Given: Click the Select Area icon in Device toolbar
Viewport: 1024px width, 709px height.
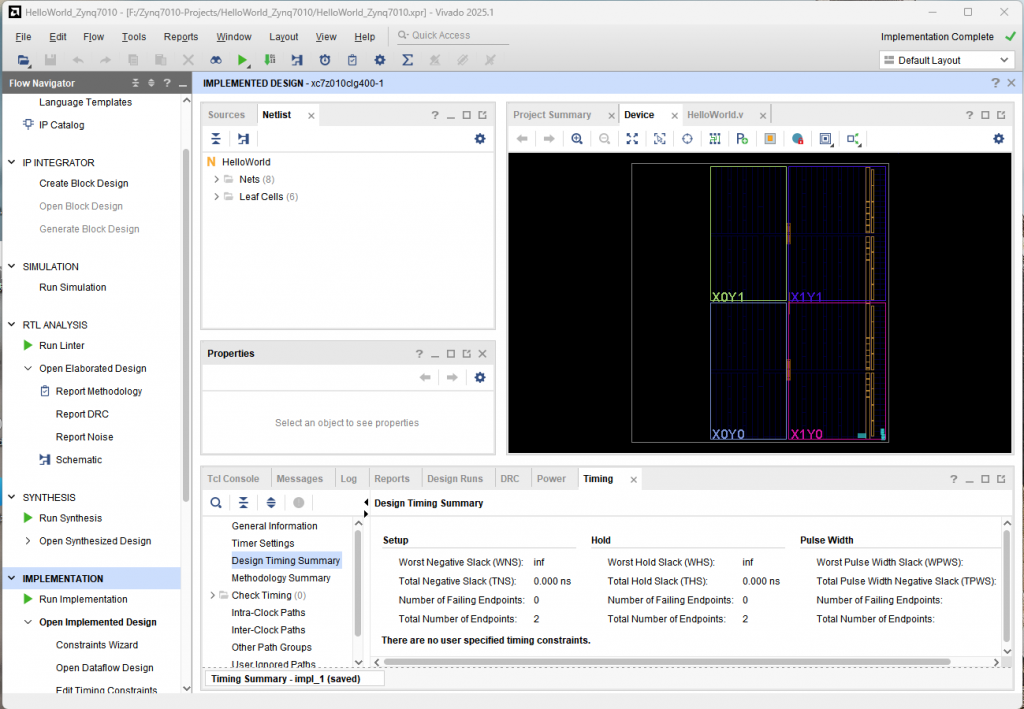Looking at the screenshot, I should (x=660, y=138).
